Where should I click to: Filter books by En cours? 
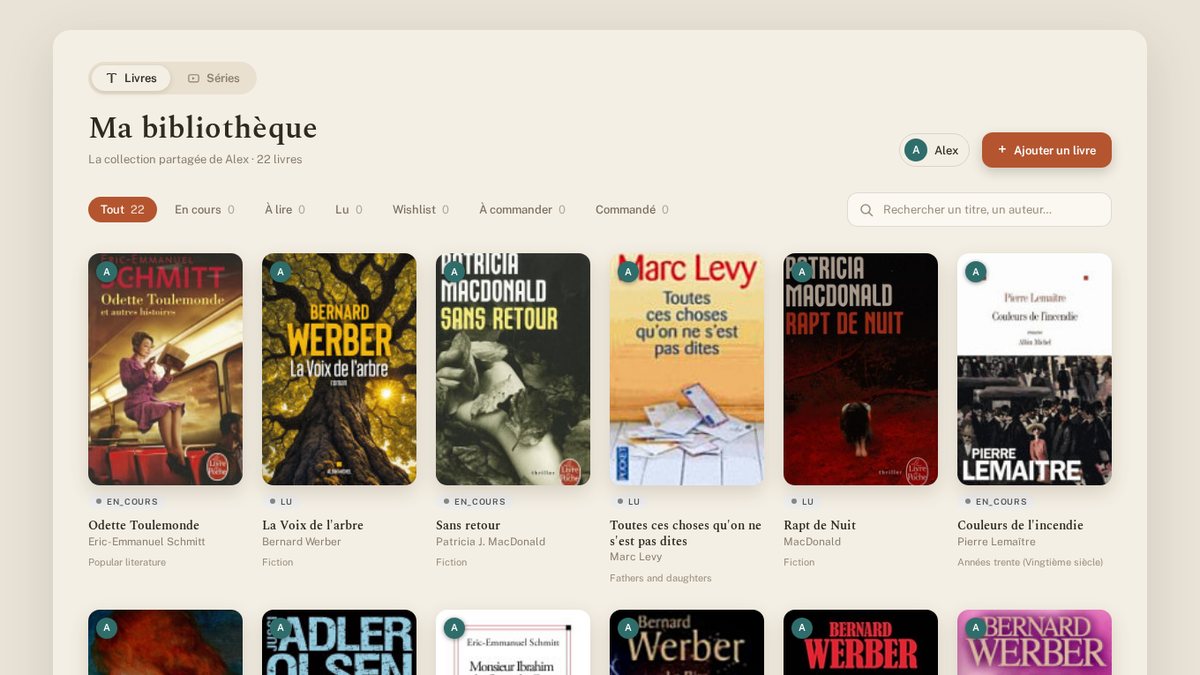click(x=204, y=209)
